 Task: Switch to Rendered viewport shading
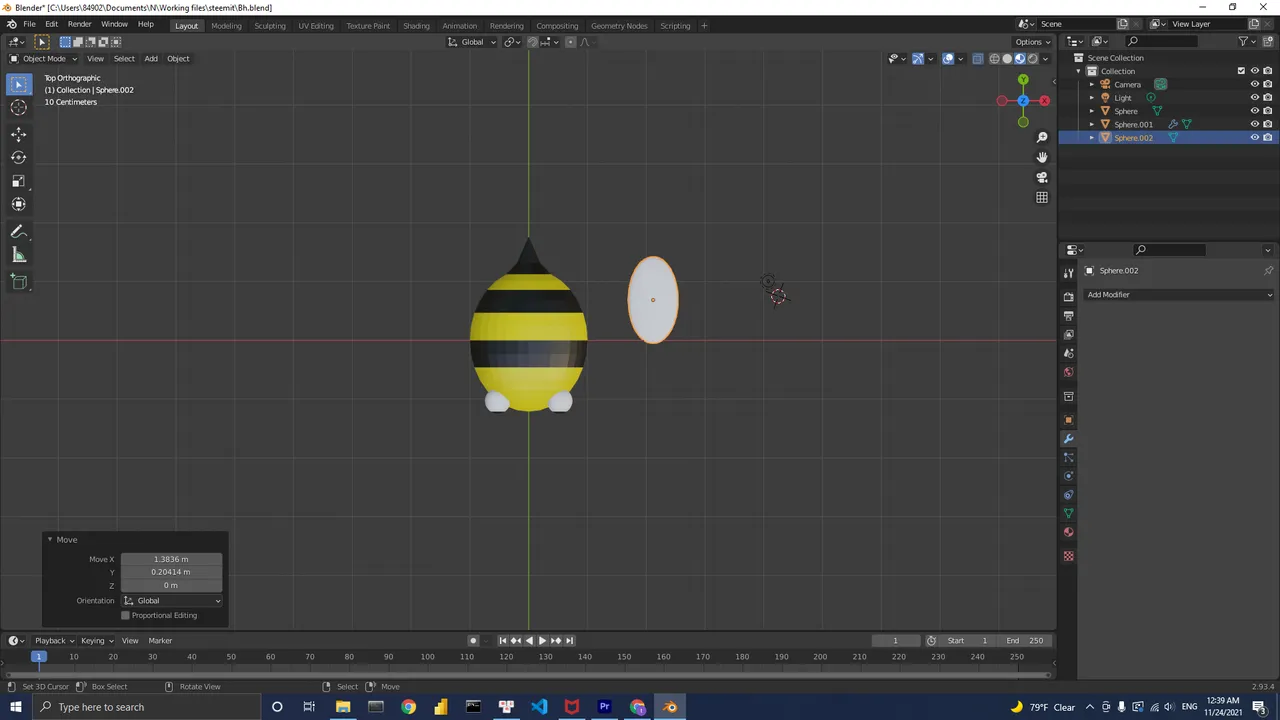1033,58
